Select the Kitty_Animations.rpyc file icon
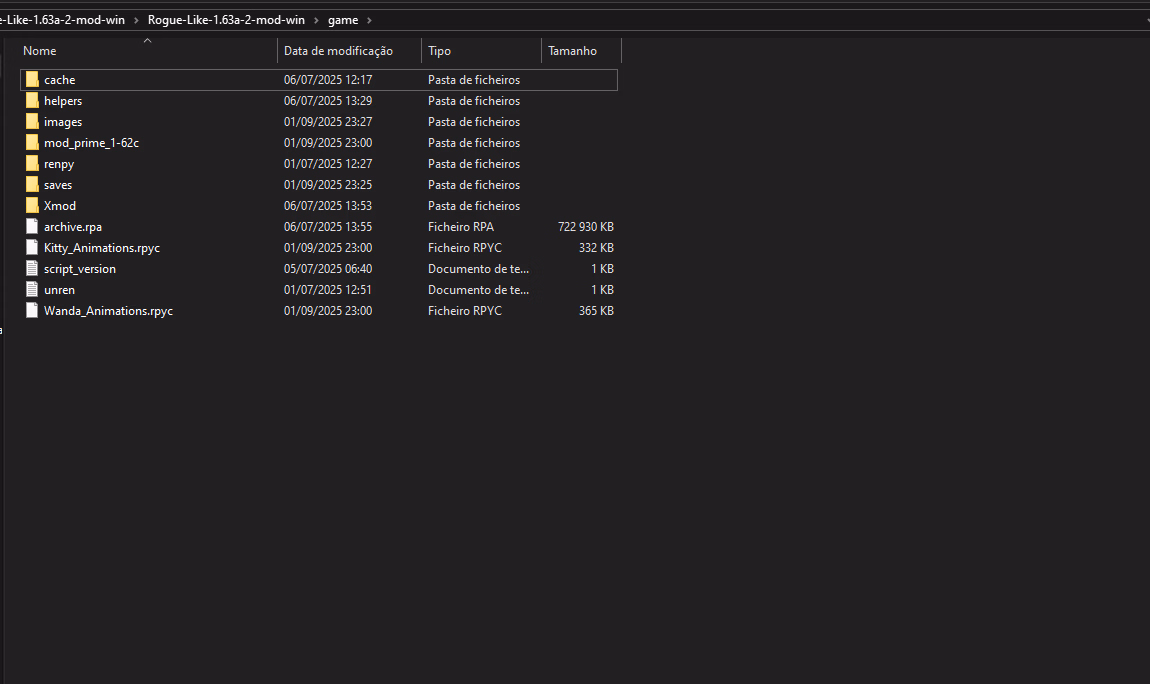The image size is (1150, 684). pyautogui.click(x=32, y=248)
